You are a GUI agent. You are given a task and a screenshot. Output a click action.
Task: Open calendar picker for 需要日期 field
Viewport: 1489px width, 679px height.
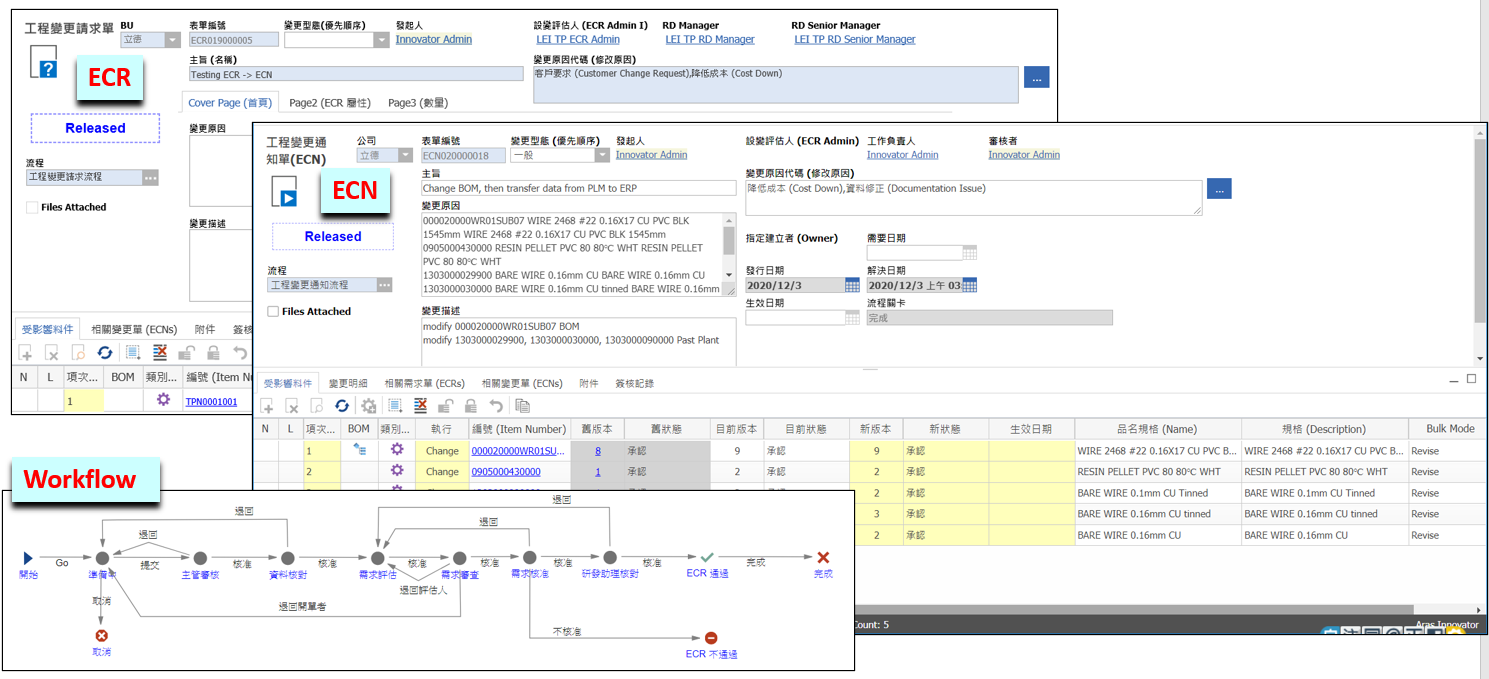pos(969,253)
